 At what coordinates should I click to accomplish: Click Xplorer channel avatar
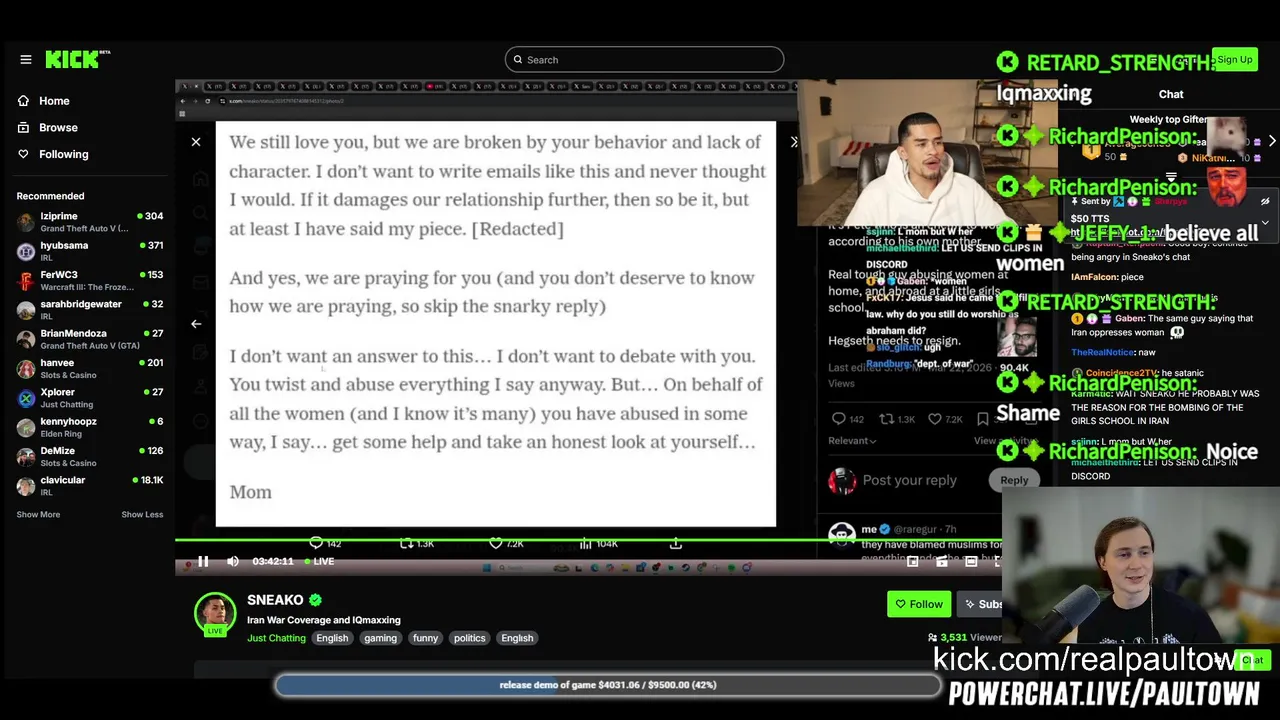pos(26,398)
